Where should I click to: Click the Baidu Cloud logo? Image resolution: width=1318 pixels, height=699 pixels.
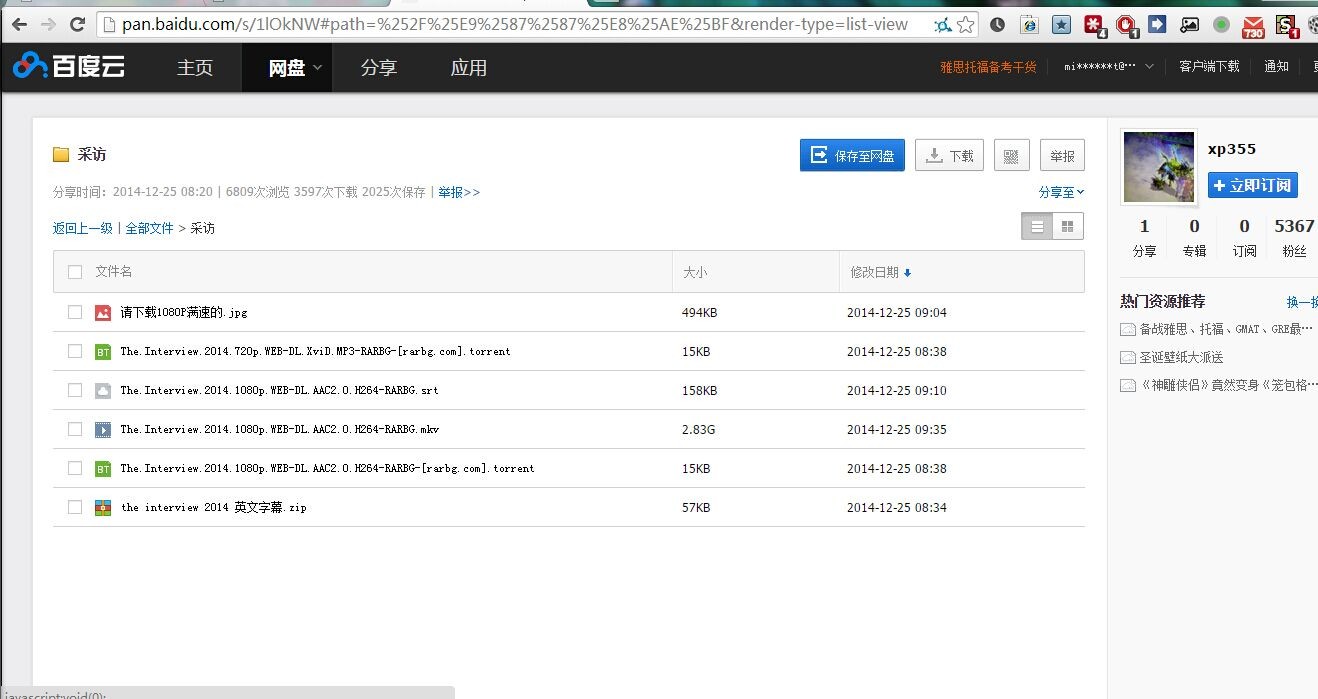[68, 67]
